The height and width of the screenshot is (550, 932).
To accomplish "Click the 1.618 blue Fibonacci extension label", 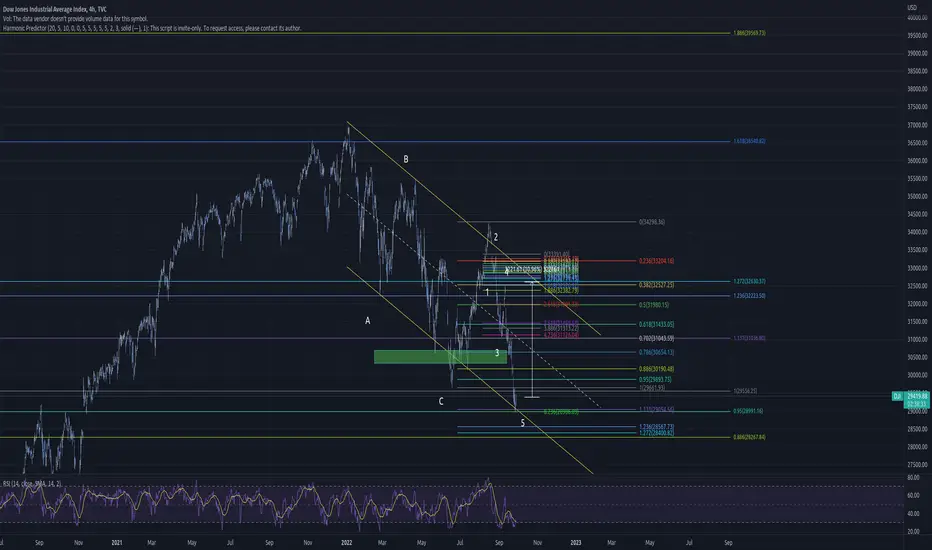I will [x=749, y=142].
